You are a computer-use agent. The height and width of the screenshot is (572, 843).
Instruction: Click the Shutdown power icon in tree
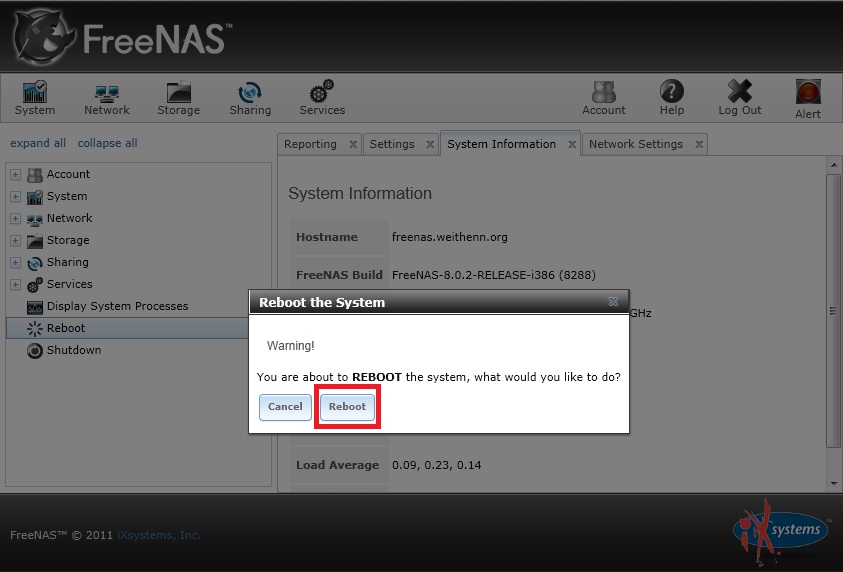[x=34, y=351]
